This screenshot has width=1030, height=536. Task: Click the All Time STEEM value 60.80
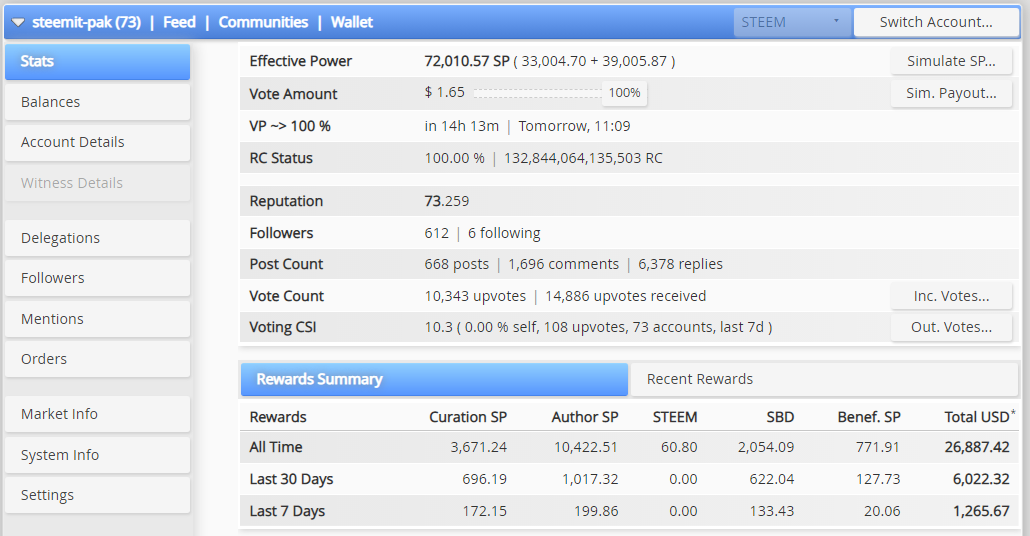pos(679,447)
